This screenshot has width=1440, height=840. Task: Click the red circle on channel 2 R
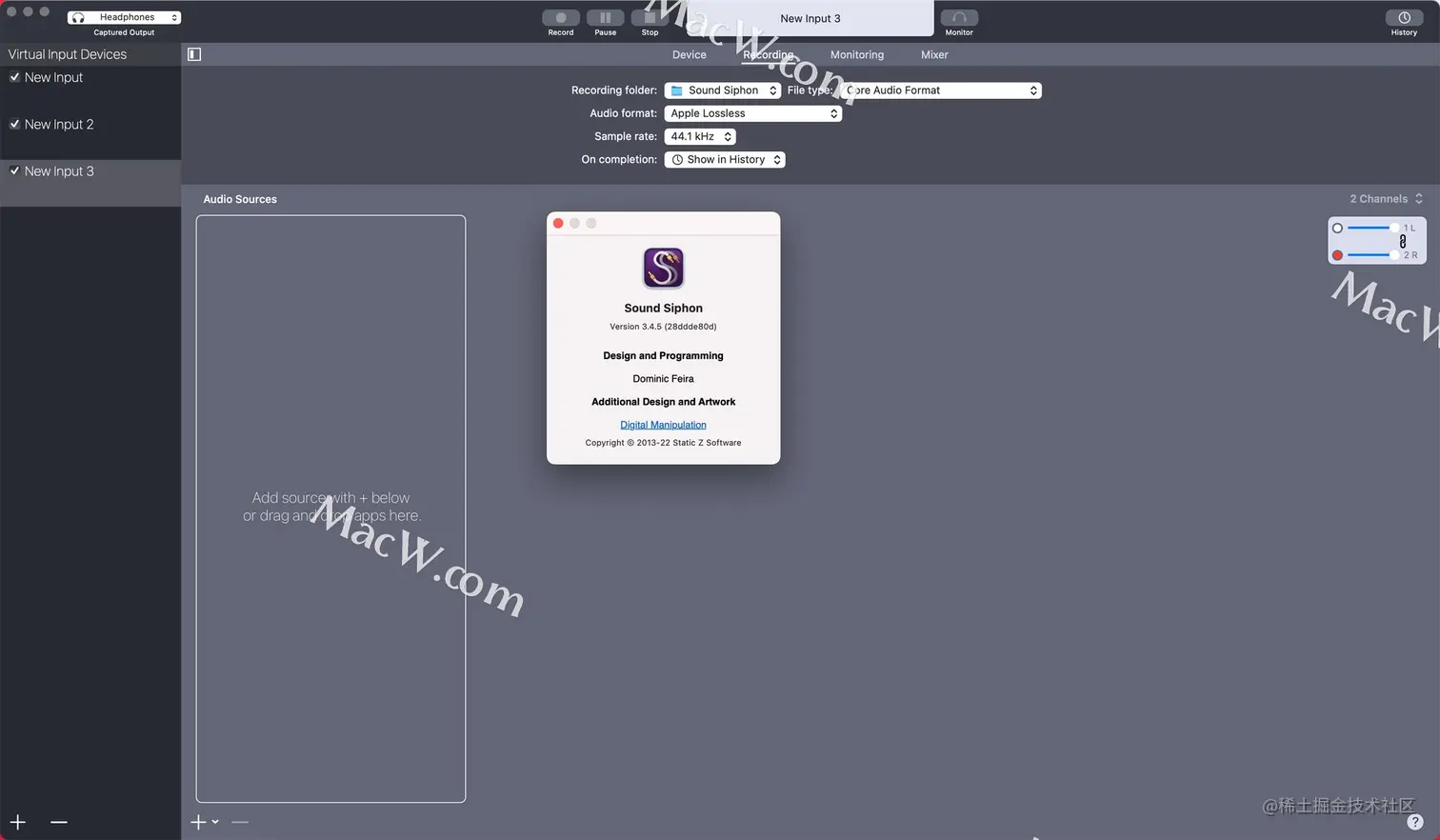pos(1337,255)
